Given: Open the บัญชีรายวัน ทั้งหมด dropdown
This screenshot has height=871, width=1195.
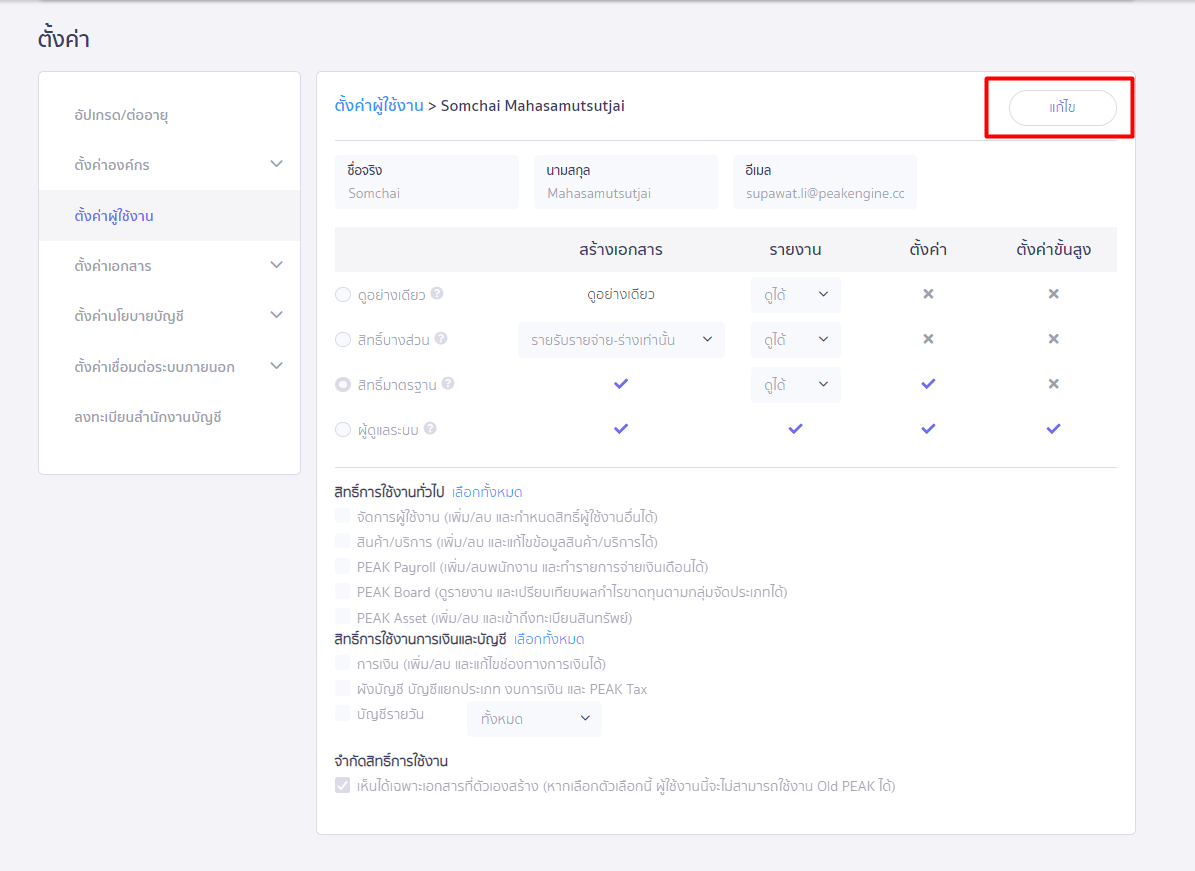Looking at the screenshot, I should [534, 719].
